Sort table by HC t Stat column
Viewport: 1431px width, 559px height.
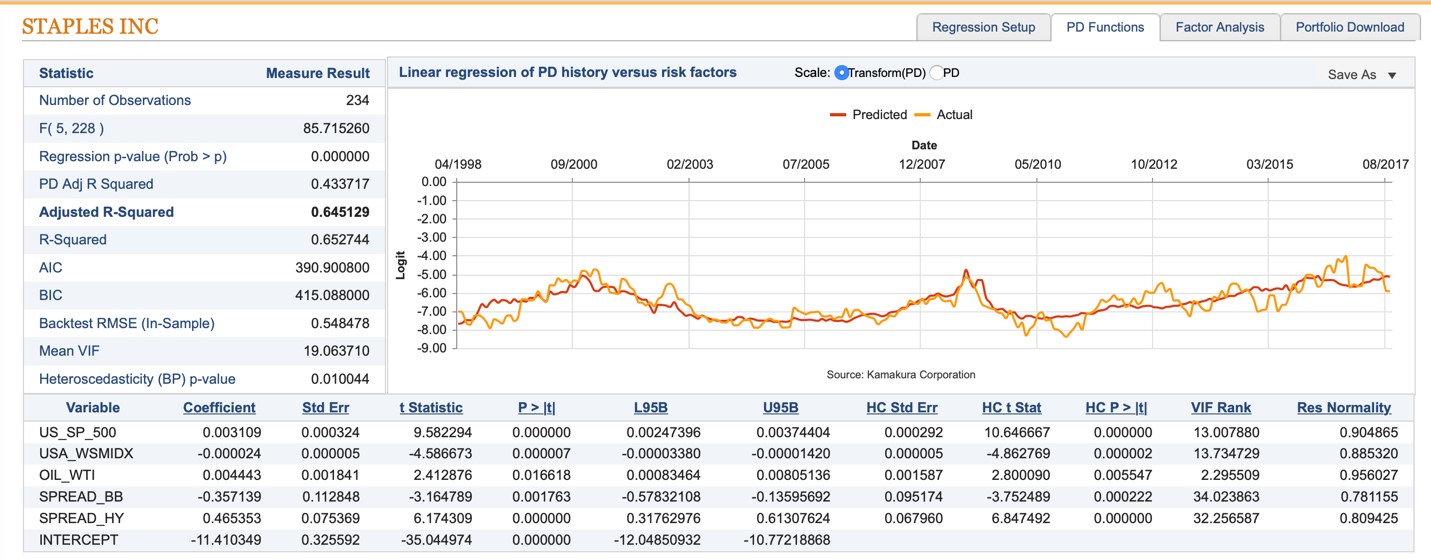click(1011, 408)
